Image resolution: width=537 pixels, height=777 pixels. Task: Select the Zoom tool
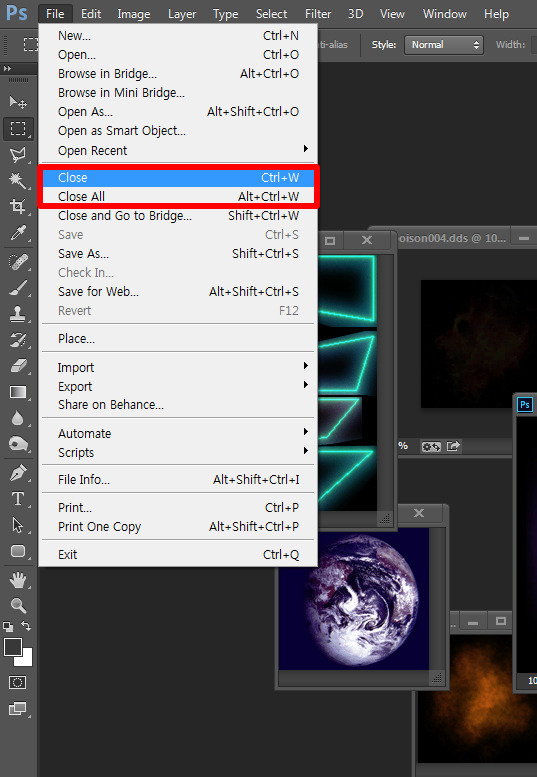pyautogui.click(x=18, y=606)
